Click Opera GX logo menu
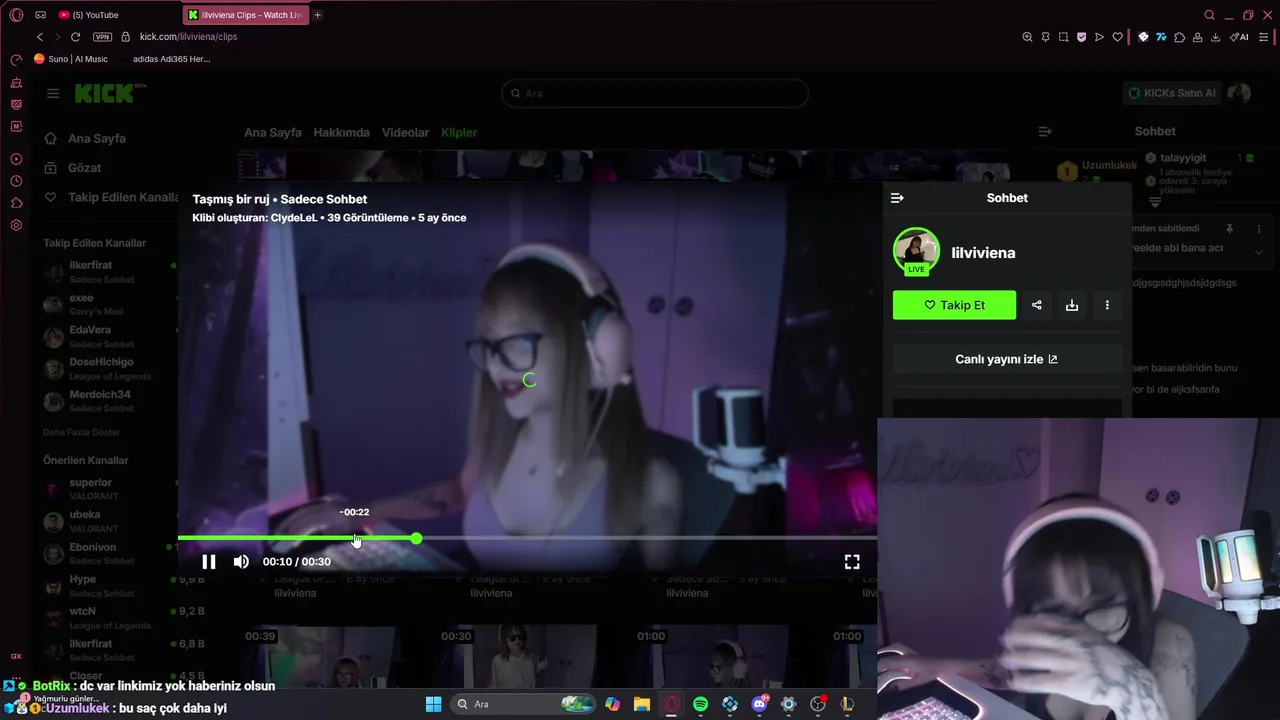Screen dimensions: 1280x720 point(16,15)
